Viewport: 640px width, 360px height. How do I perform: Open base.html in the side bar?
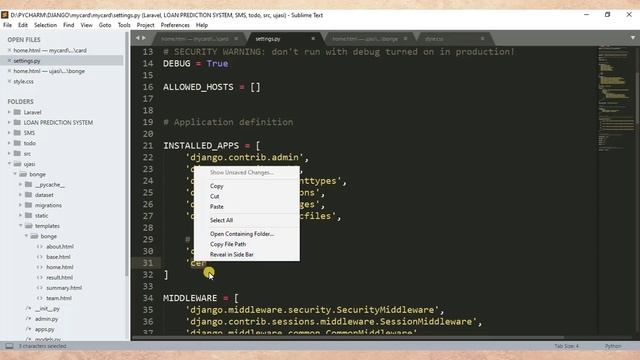(x=58, y=257)
